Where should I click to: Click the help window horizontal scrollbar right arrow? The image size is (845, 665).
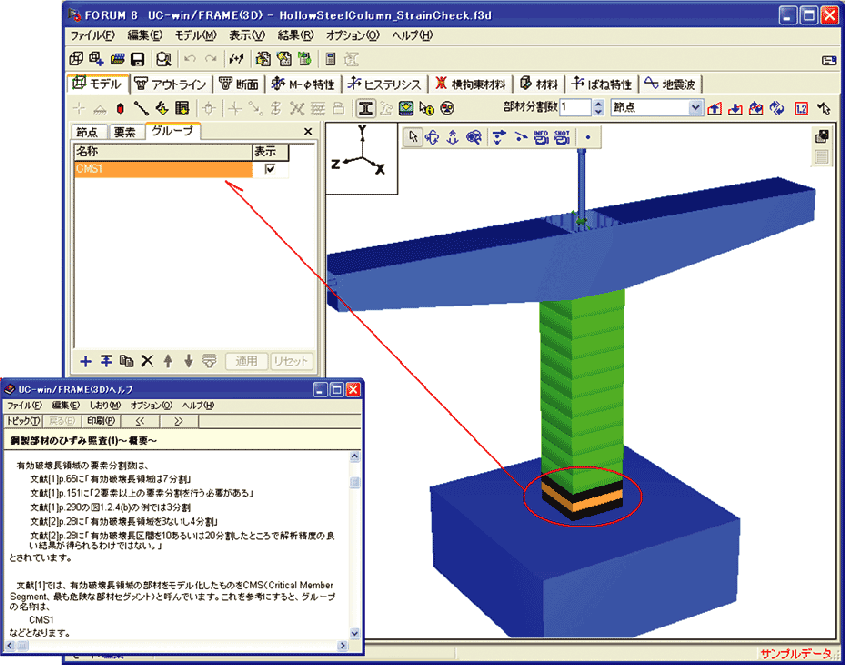pyautogui.click(x=343, y=645)
